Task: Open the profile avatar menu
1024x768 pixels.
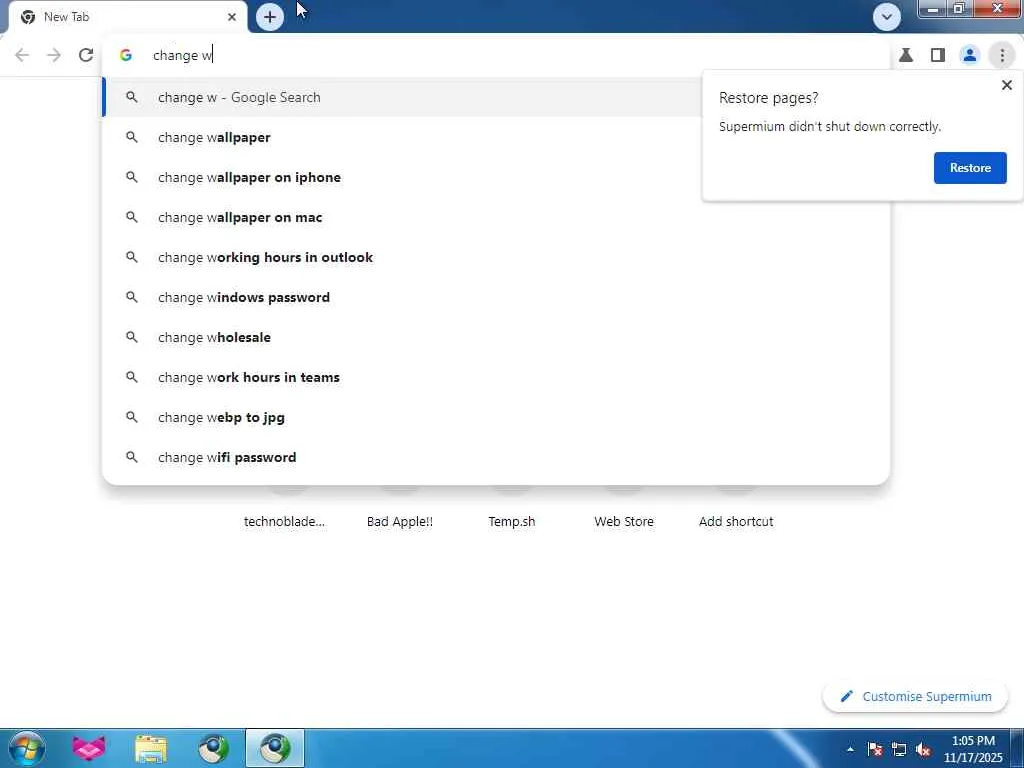Action: pyautogui.click(x=970, y=56)
